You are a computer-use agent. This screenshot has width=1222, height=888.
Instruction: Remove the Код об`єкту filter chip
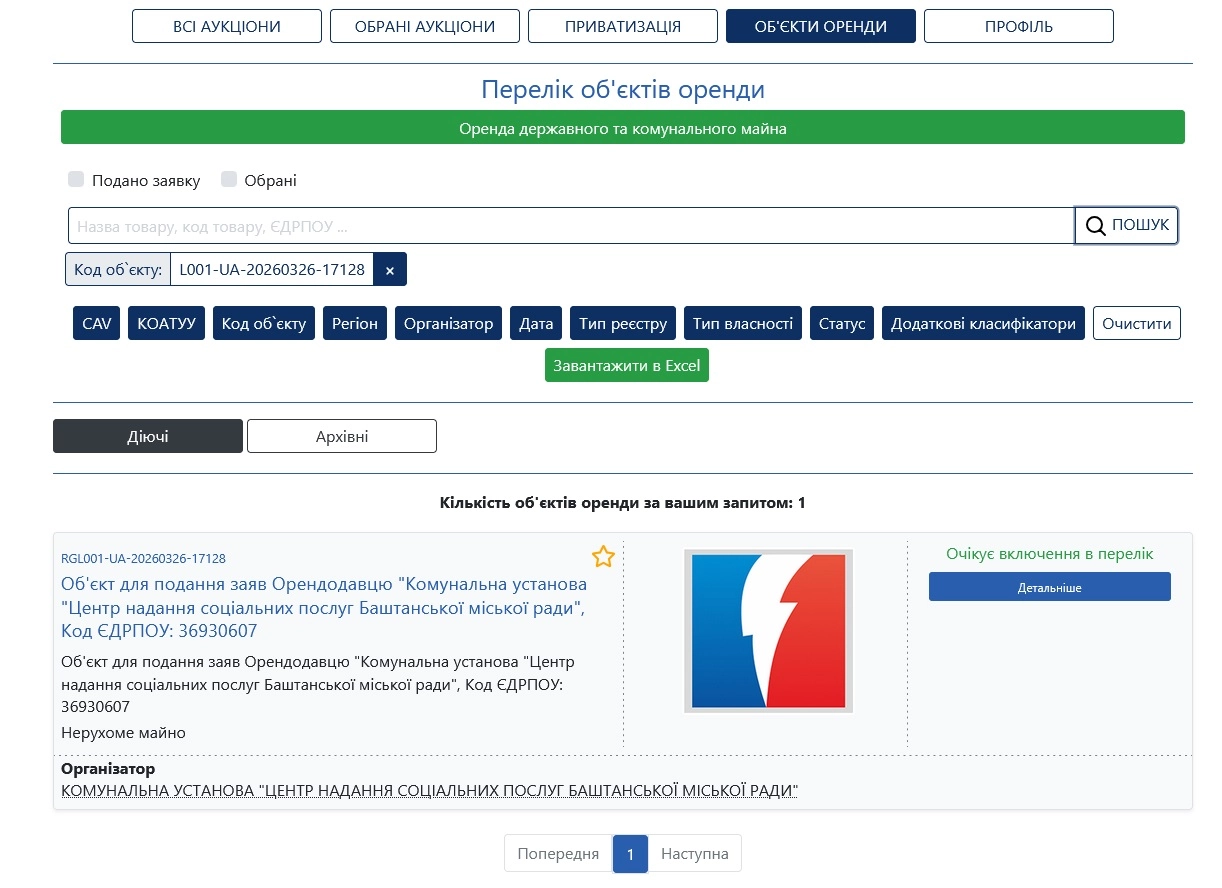(x=390, y=270)
